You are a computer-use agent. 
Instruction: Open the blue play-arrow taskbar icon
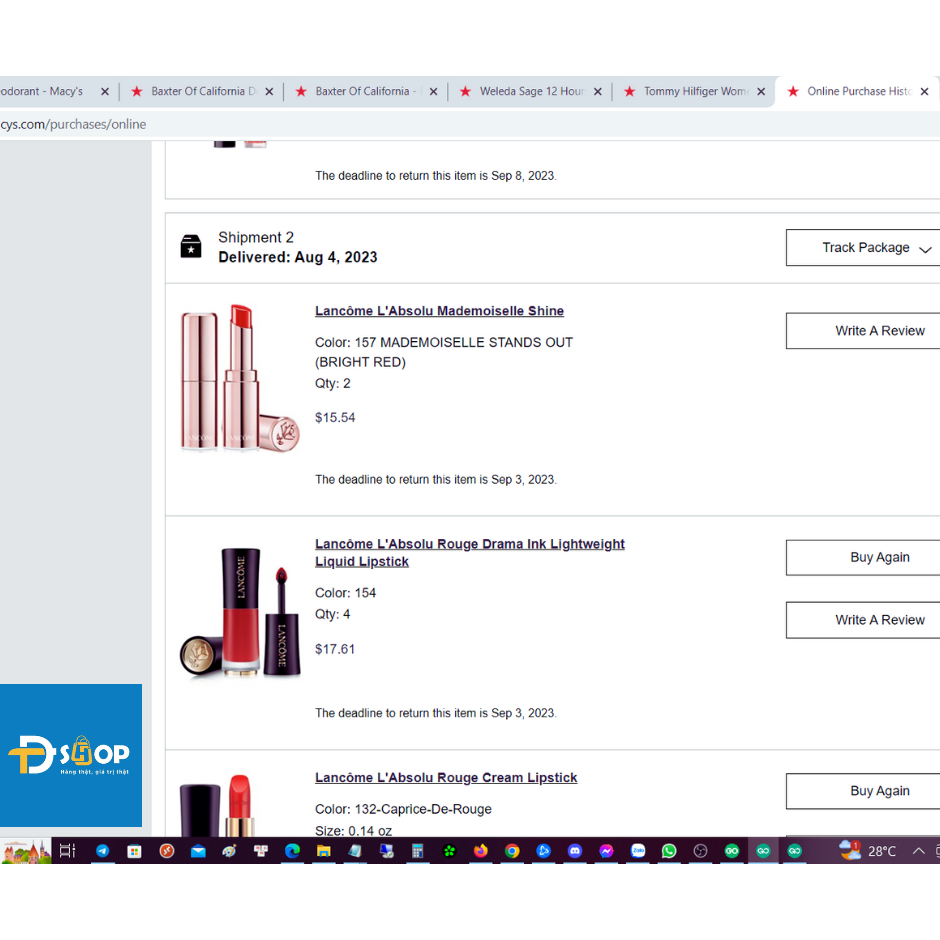(x=544, y=851)
